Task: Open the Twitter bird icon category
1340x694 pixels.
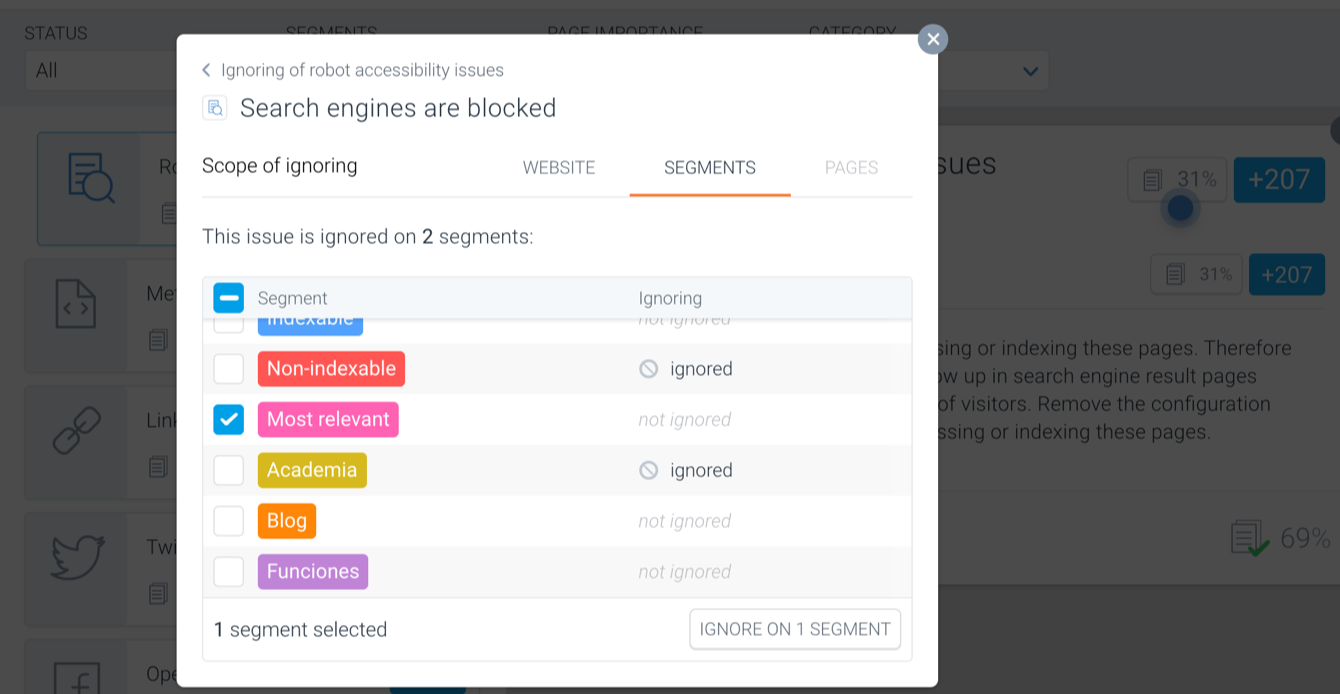Action: pos(78,557)
